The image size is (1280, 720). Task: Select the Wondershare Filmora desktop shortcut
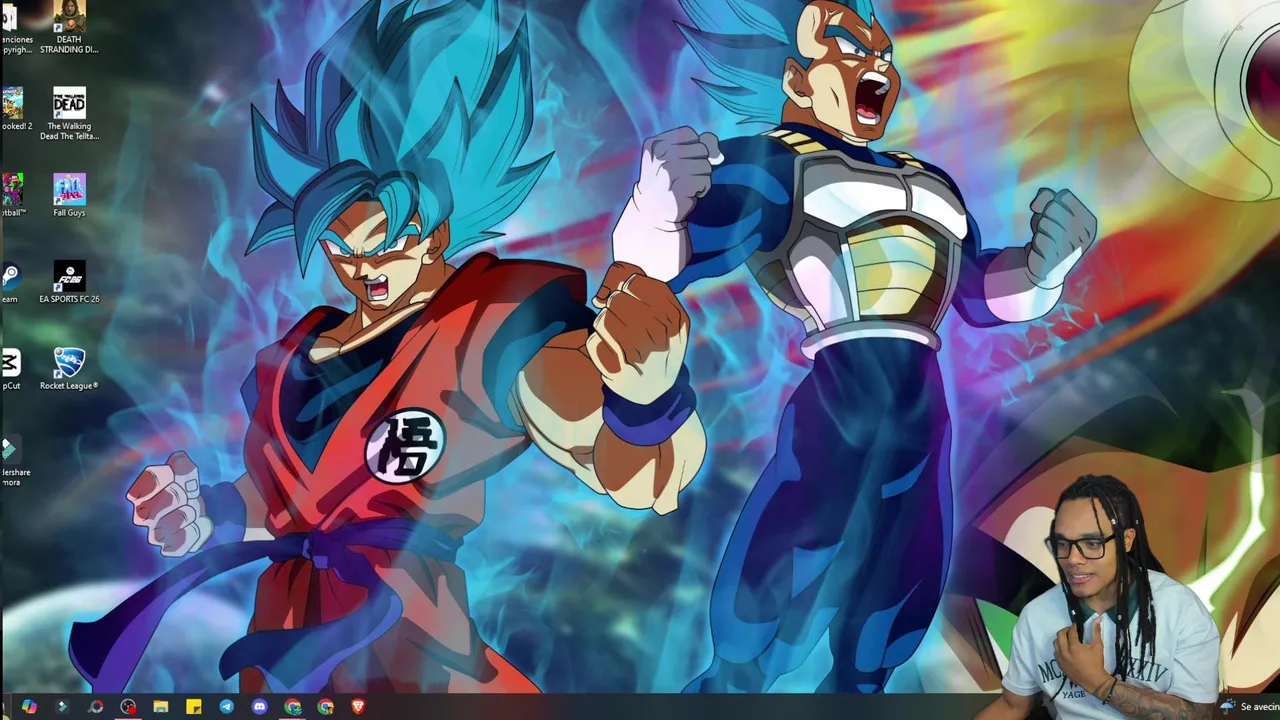tap(14, 462)
